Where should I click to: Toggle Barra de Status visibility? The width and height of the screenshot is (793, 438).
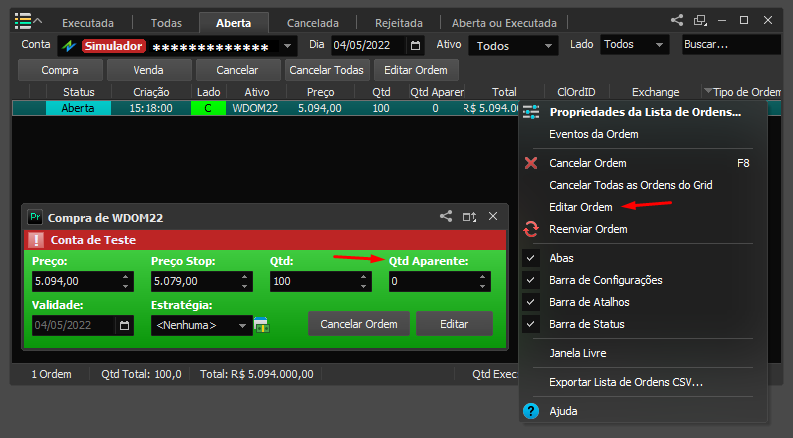pyautogui.click(x=531, y=324)
